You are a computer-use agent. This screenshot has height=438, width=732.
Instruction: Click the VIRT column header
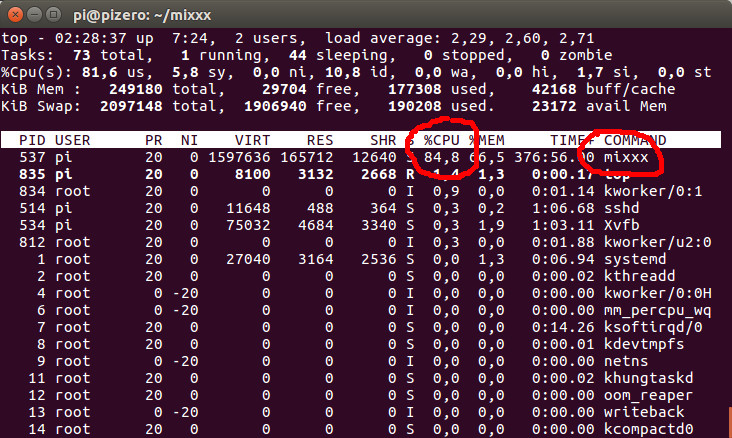point(252,140)
